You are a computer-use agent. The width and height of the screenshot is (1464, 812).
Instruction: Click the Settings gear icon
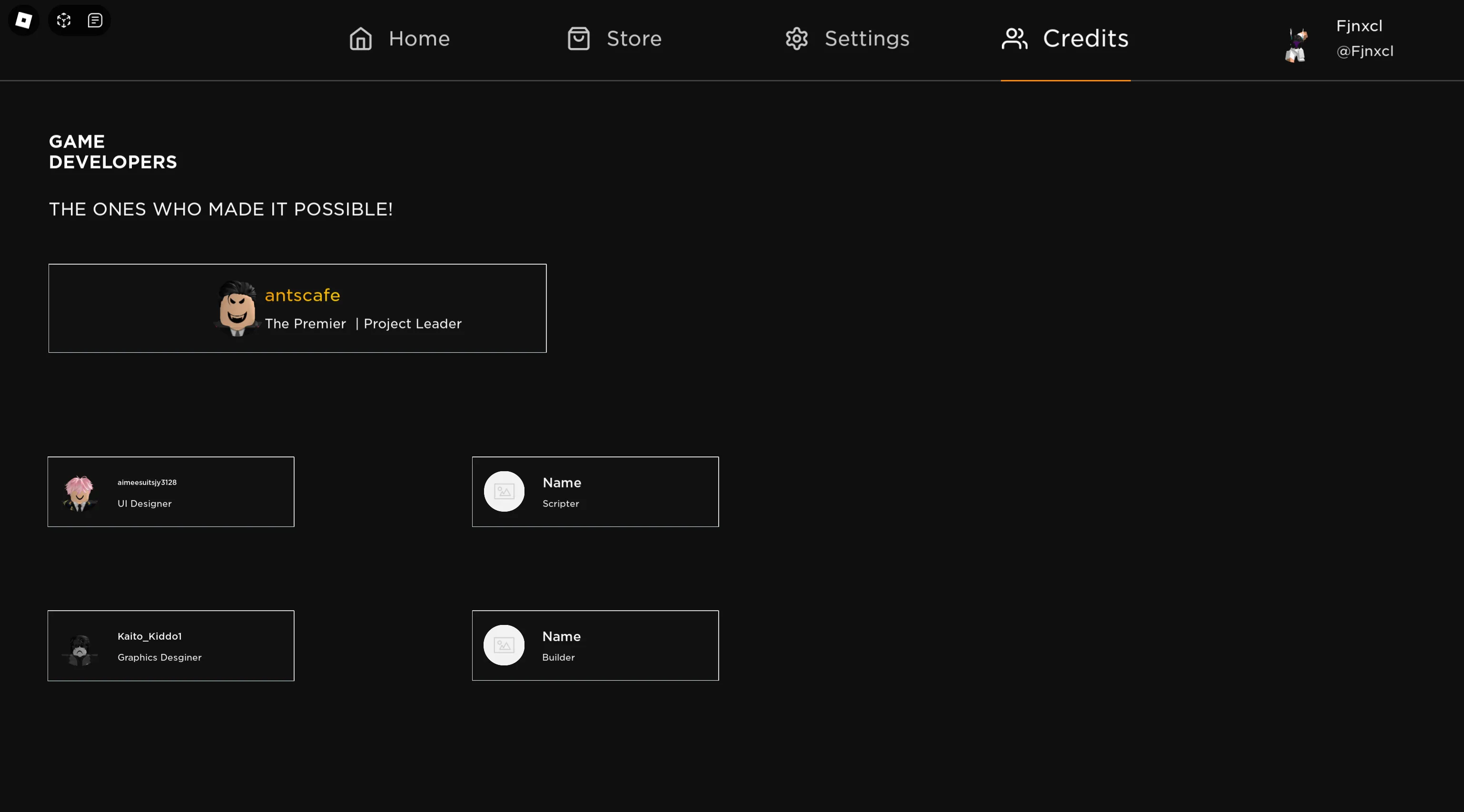[796, 39]
